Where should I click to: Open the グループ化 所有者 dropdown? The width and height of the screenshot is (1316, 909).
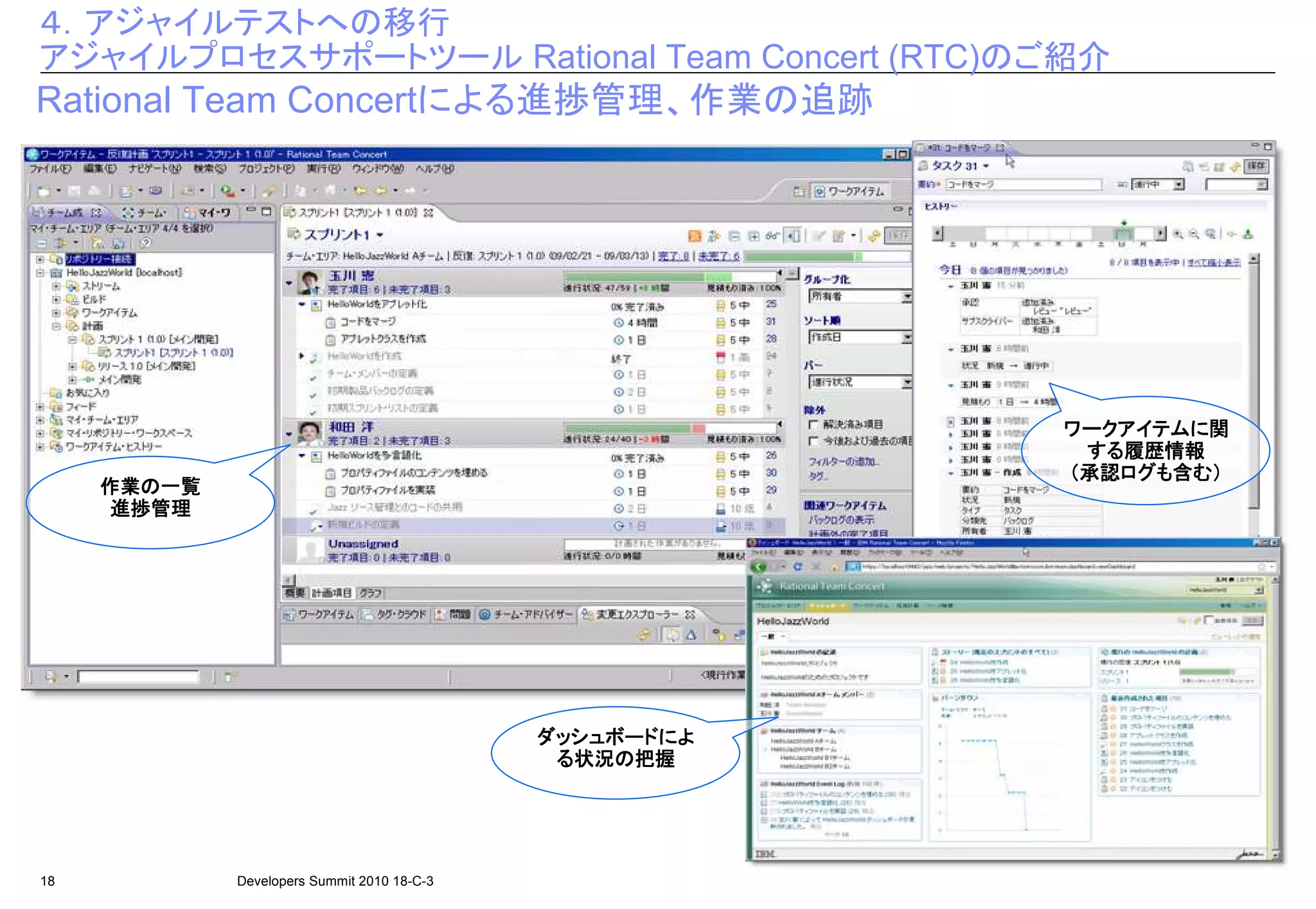860,296
